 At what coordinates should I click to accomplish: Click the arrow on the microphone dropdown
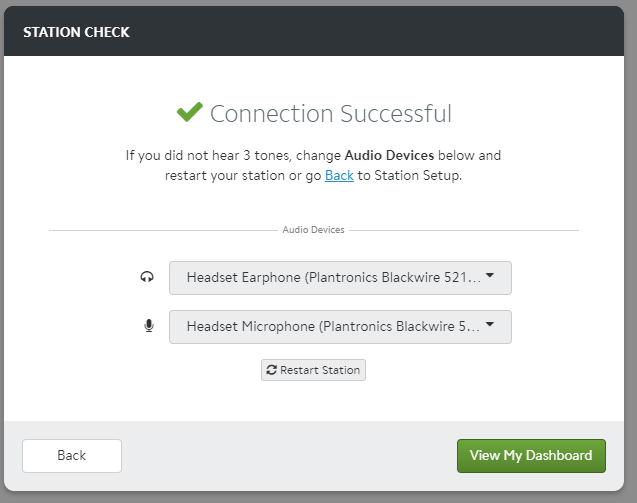[490, 326]
